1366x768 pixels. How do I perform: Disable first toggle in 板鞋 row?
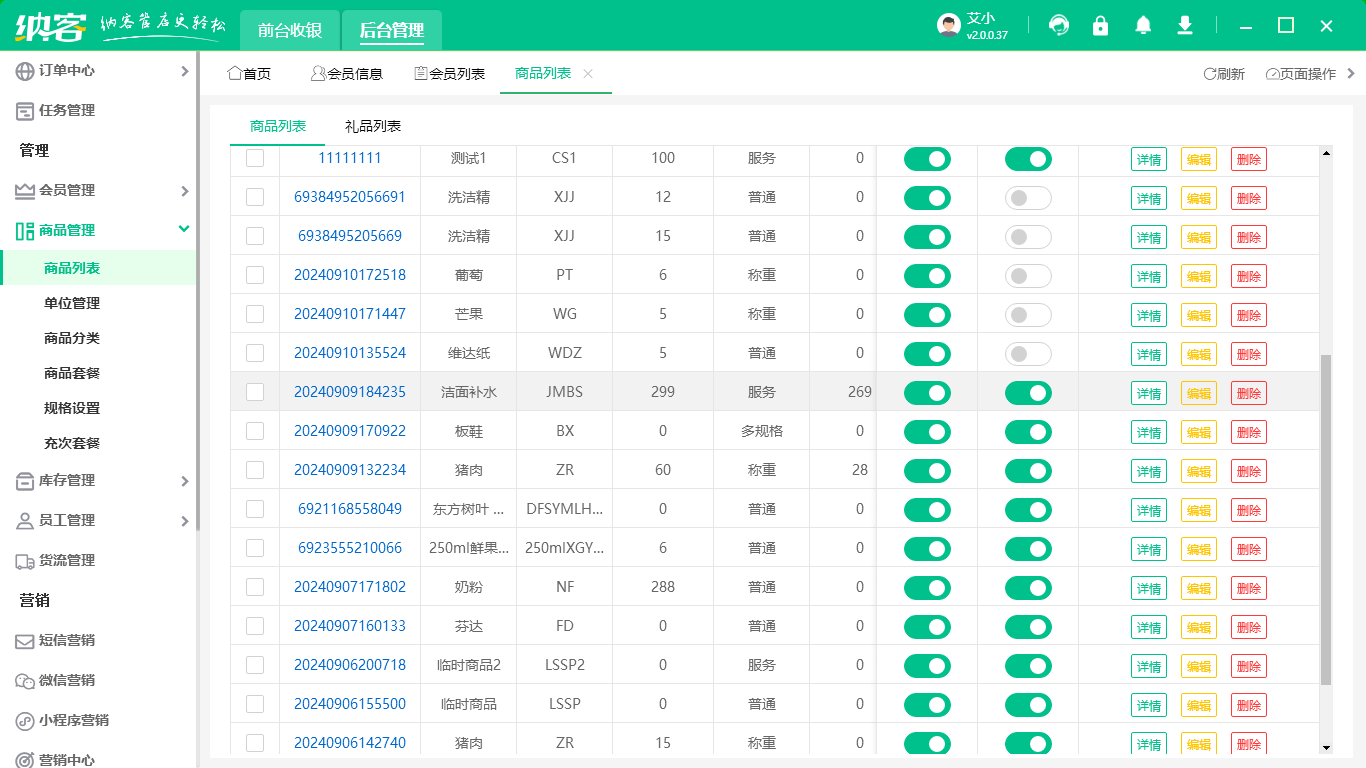tap(927, 432)
